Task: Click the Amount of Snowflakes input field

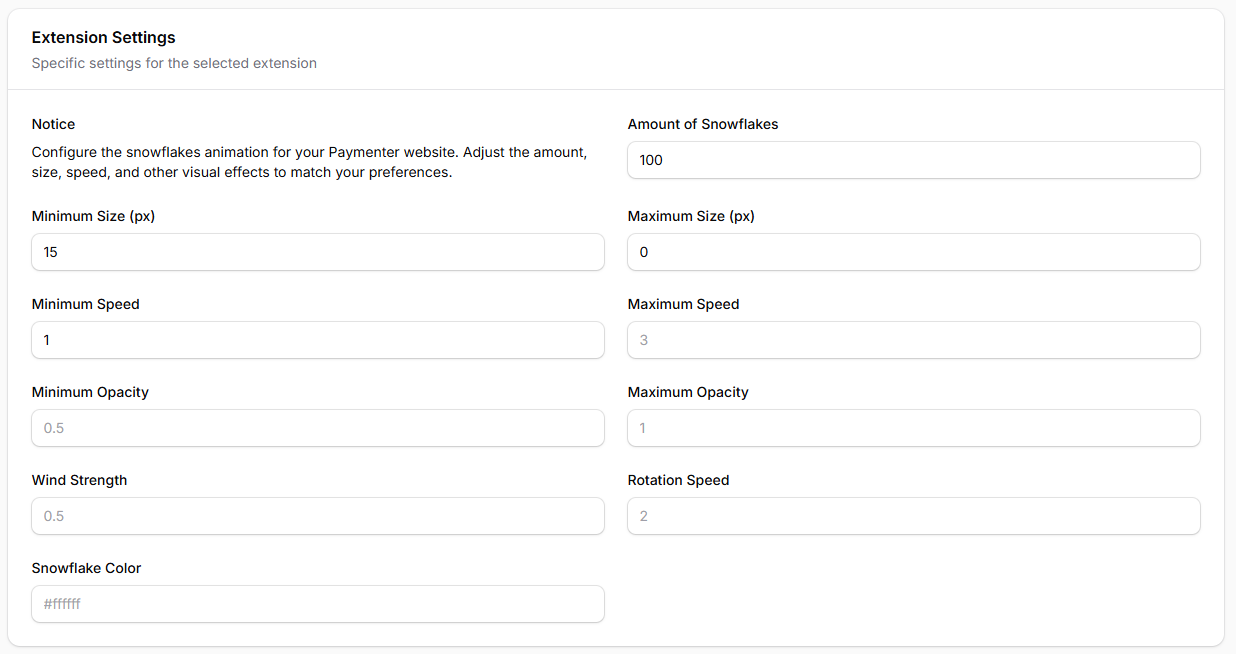Action: 913,160
